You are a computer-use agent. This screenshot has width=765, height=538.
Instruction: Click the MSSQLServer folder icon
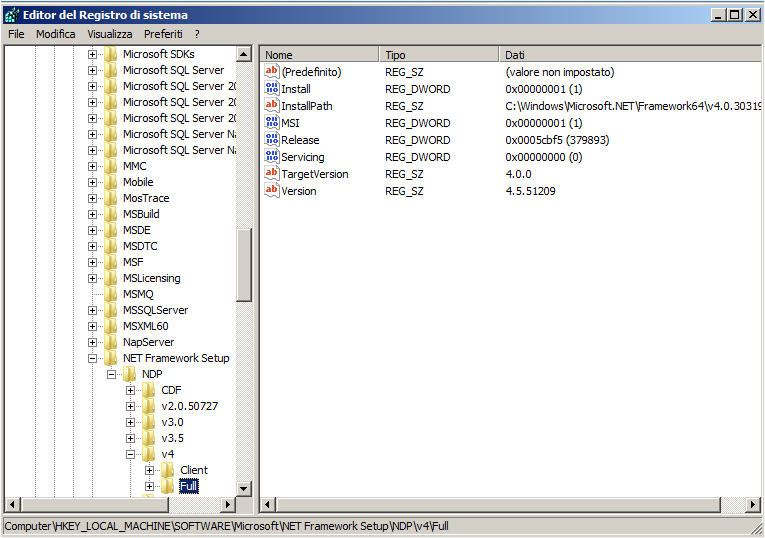click(x=111, y=310)
